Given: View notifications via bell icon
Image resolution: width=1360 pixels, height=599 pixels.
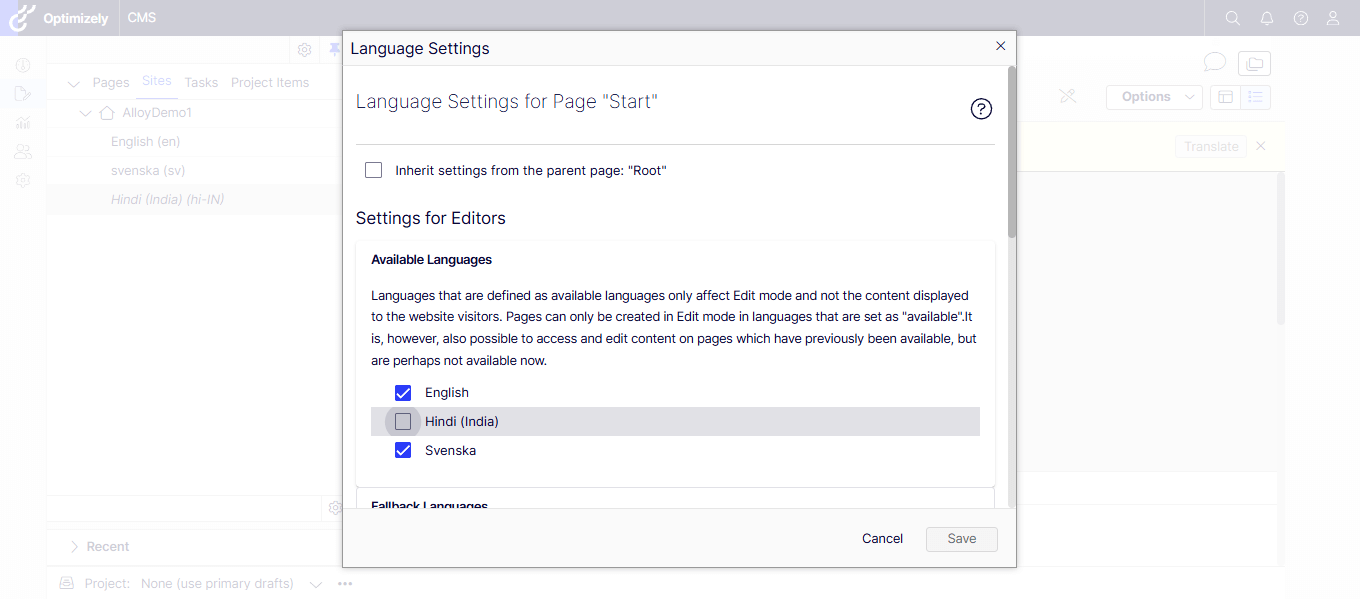Looking at the screenshot, I should (1266, 17).
